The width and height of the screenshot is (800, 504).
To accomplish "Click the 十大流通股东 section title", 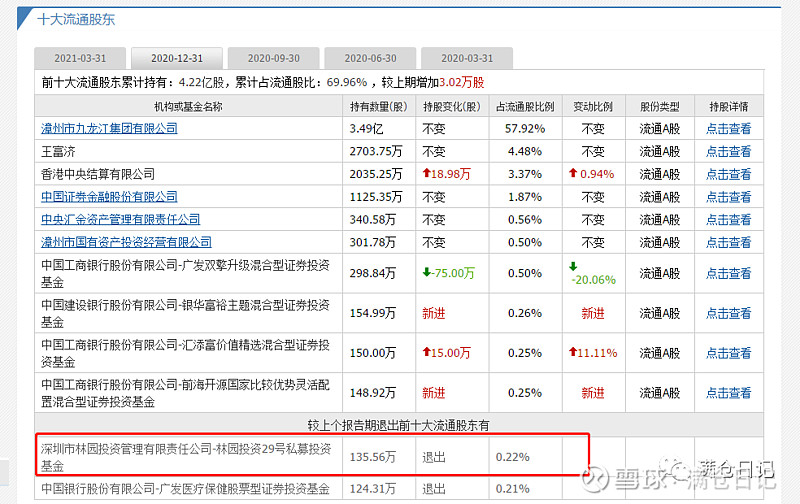I will (76, 19).
